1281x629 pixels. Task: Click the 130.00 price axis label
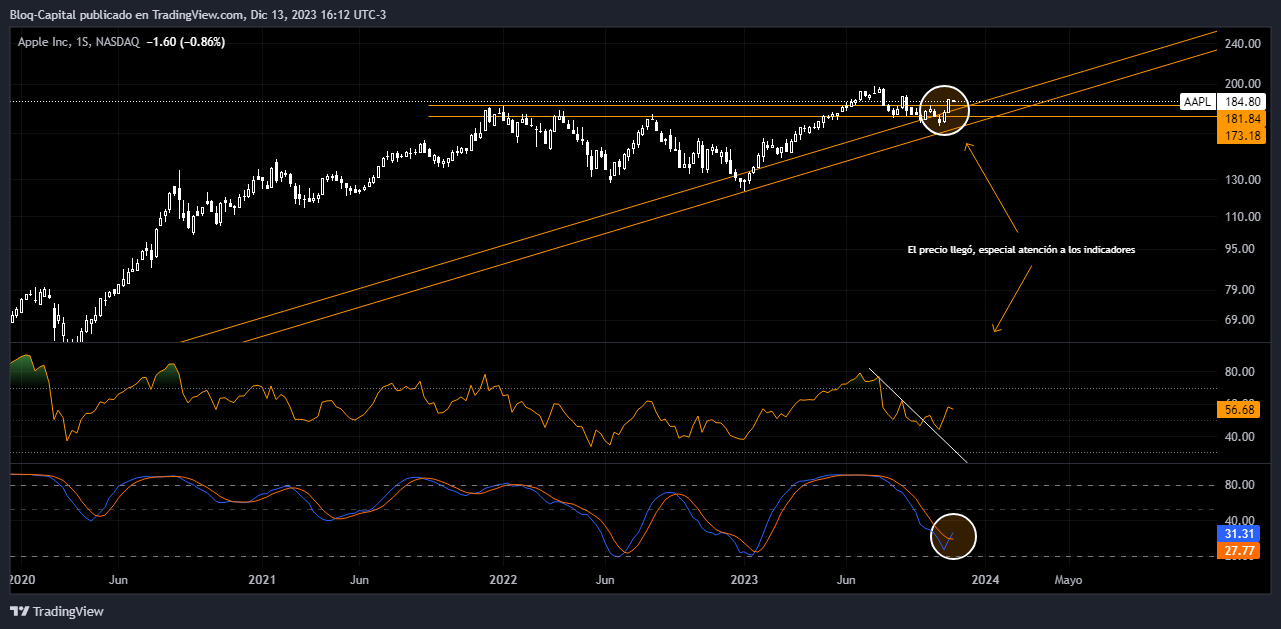[1241, 180]
